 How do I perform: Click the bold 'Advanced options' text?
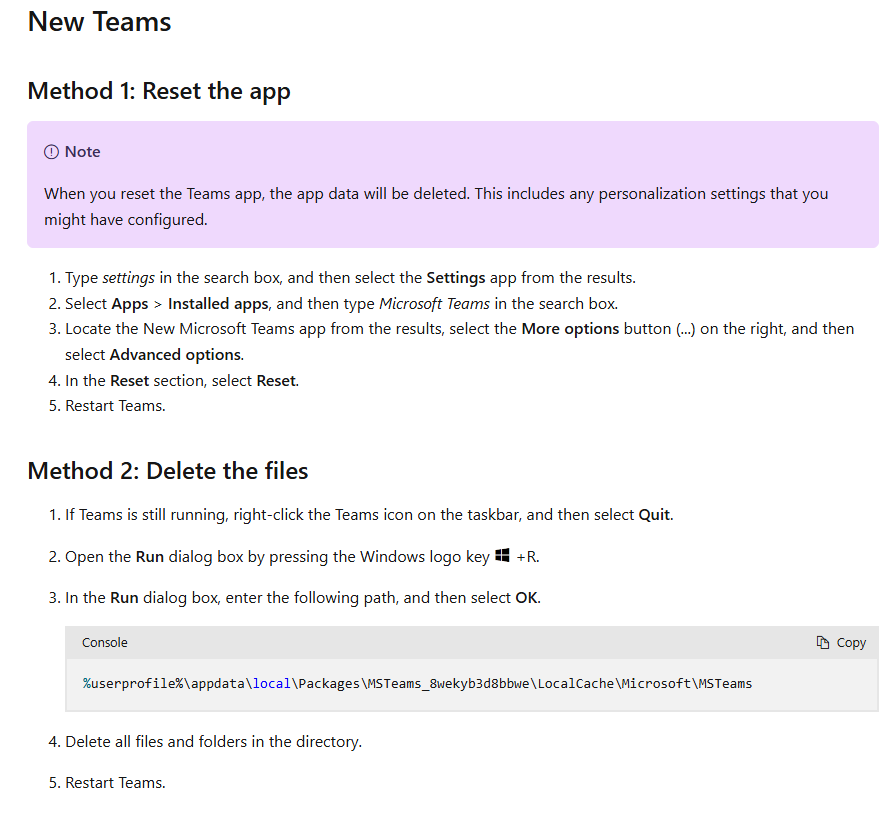point(176,355)
